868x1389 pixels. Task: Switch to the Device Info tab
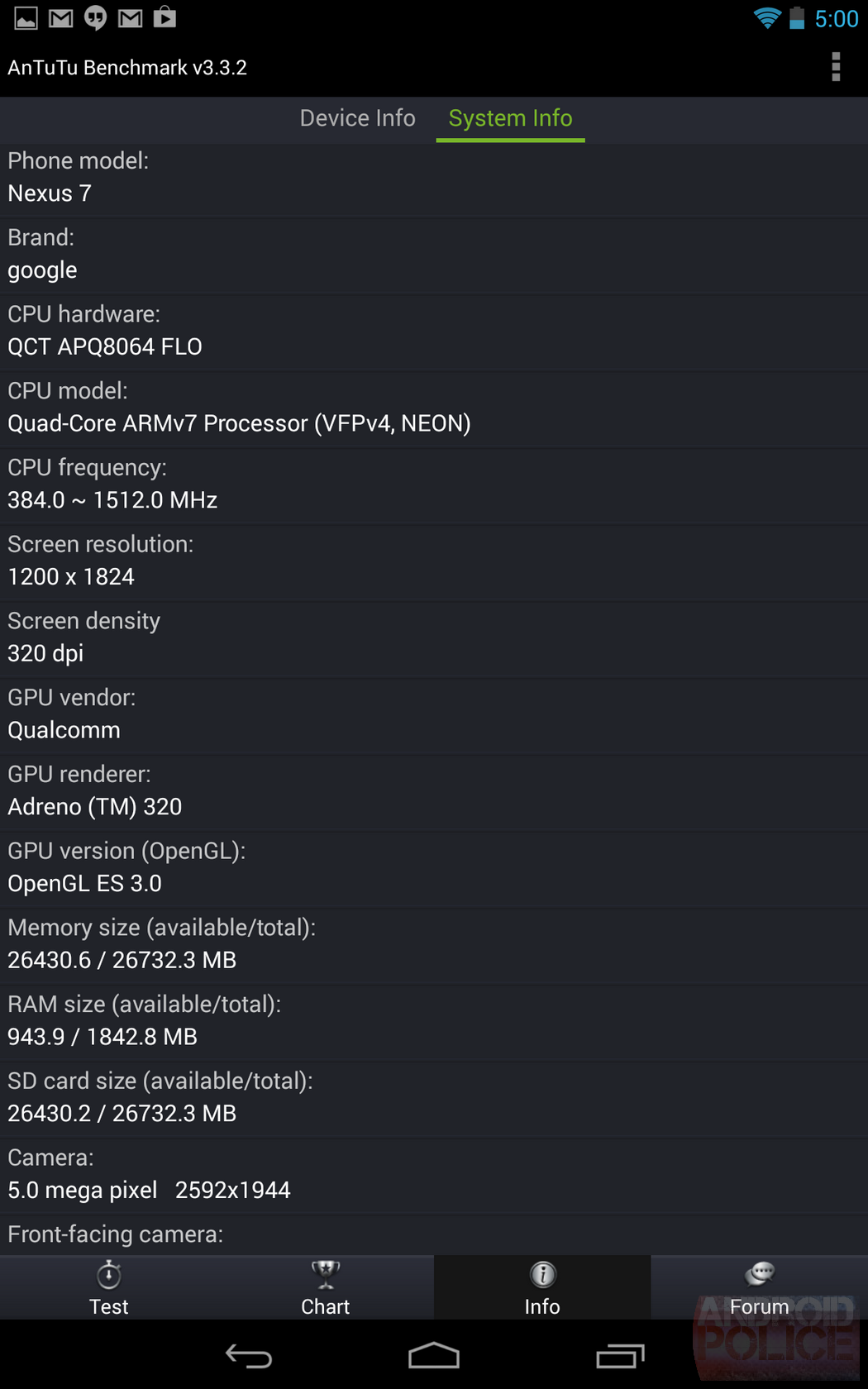[x=357, y=118]
